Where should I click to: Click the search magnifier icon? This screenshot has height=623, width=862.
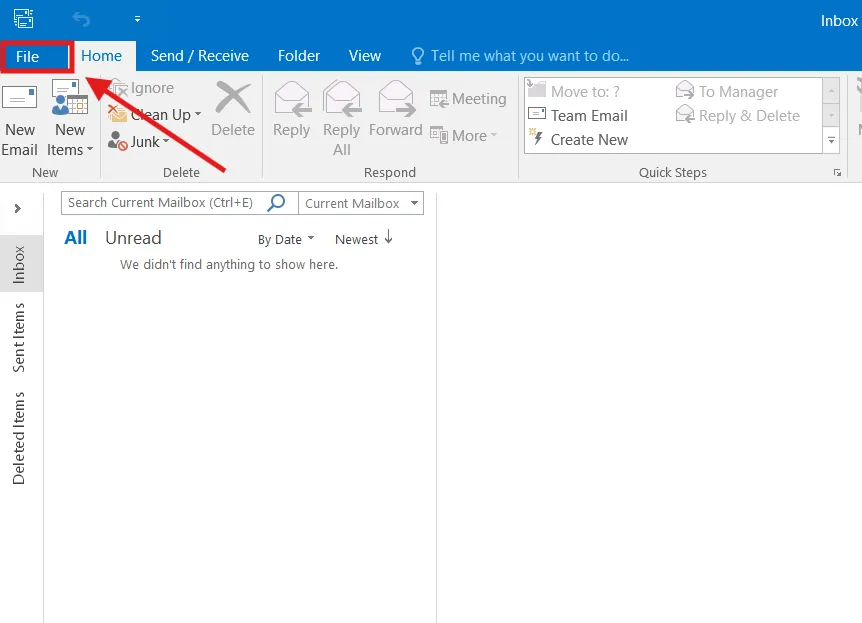277,202
